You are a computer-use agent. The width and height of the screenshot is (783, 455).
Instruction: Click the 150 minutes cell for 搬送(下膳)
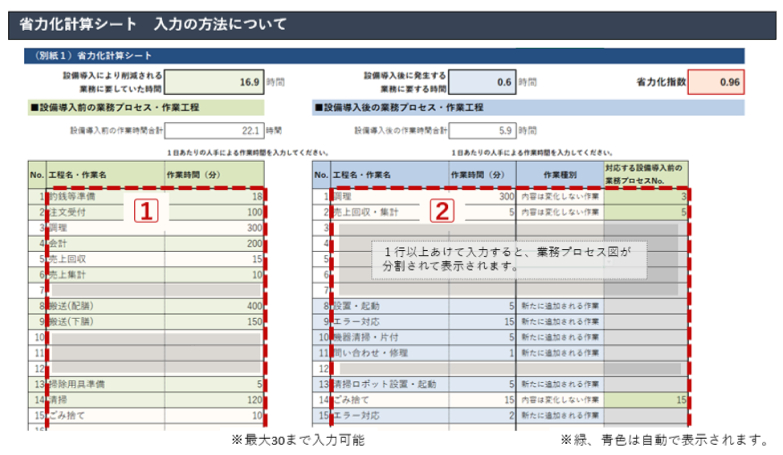point(214,322)
